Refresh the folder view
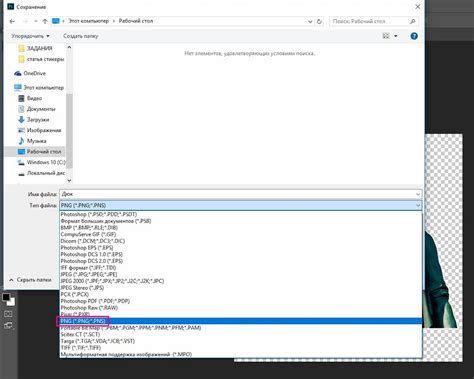 click(319, 21)
